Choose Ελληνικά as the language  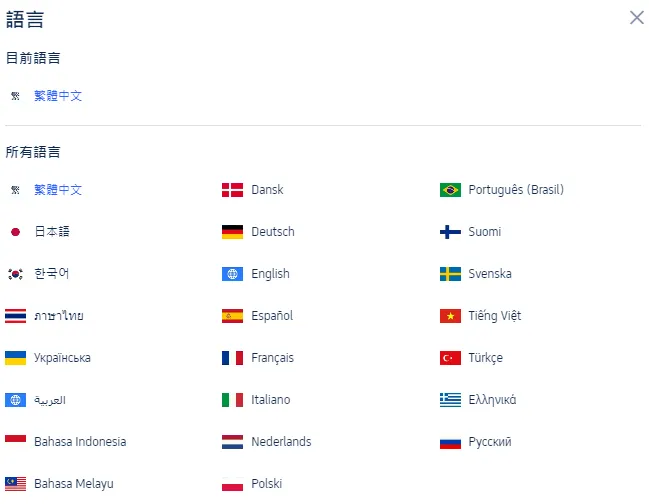pos(492,400)
